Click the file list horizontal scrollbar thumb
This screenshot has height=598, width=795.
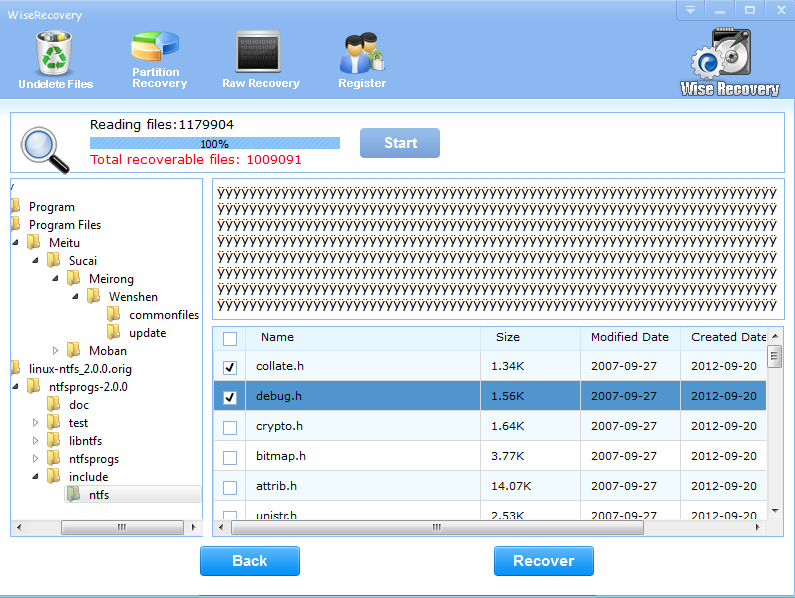pos(437,527)
